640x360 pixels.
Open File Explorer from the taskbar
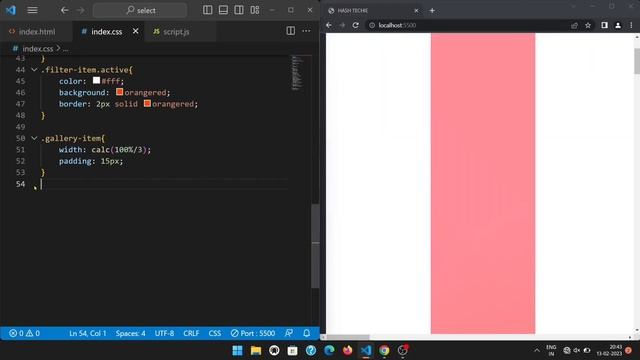pos(256,350)
